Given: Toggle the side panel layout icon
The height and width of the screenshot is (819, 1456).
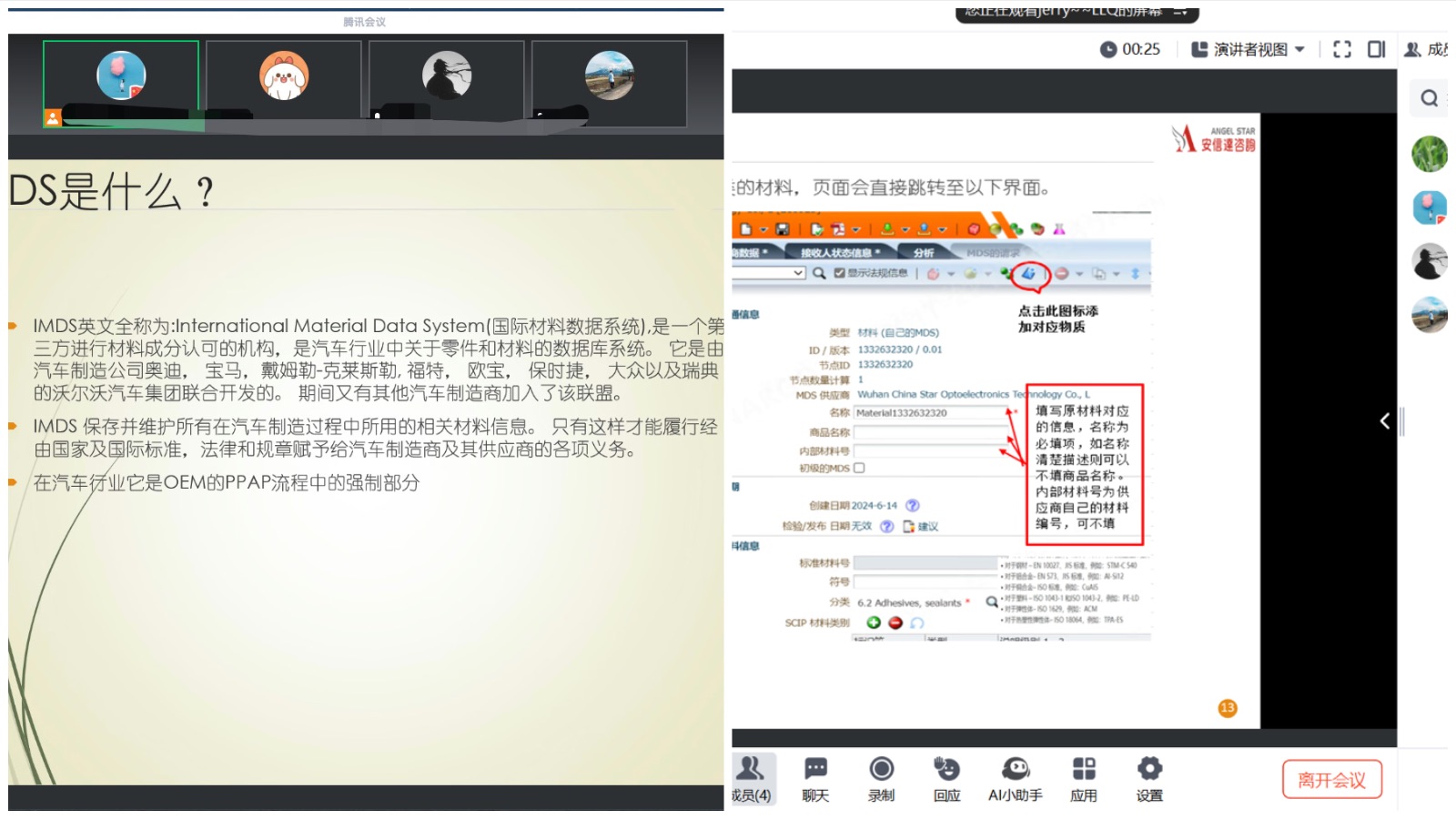Looking at the screenshot, I should point(1376,49).
